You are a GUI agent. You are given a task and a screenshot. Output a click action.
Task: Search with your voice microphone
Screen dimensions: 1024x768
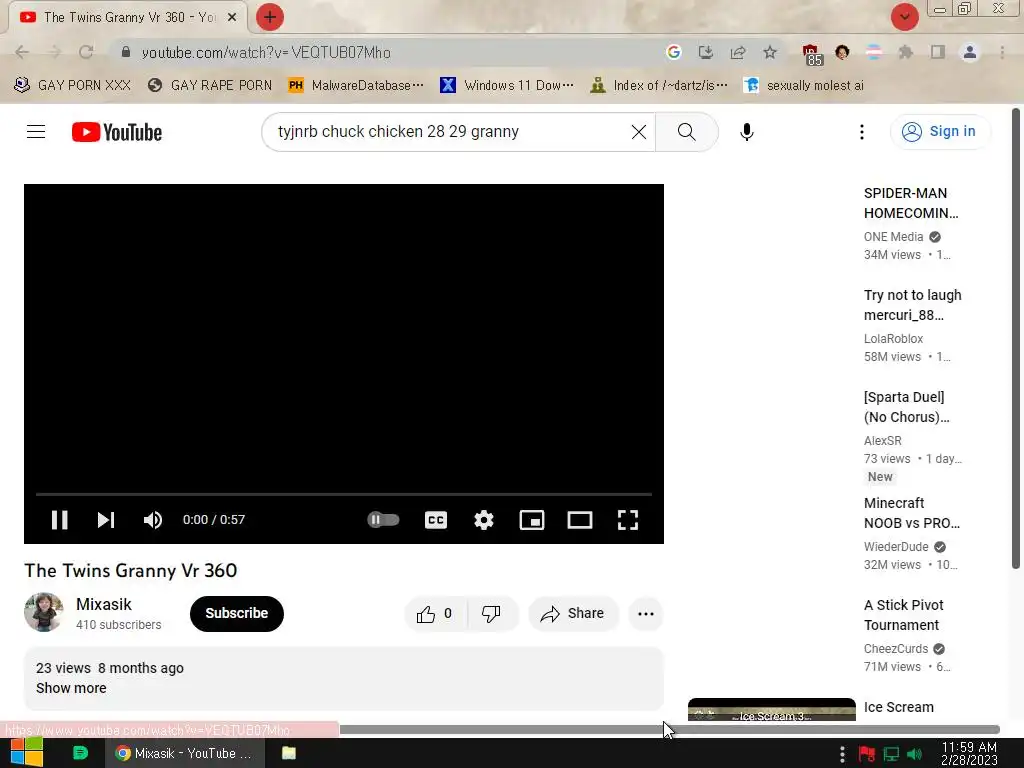pyautogui.click(x=746, y=132)
